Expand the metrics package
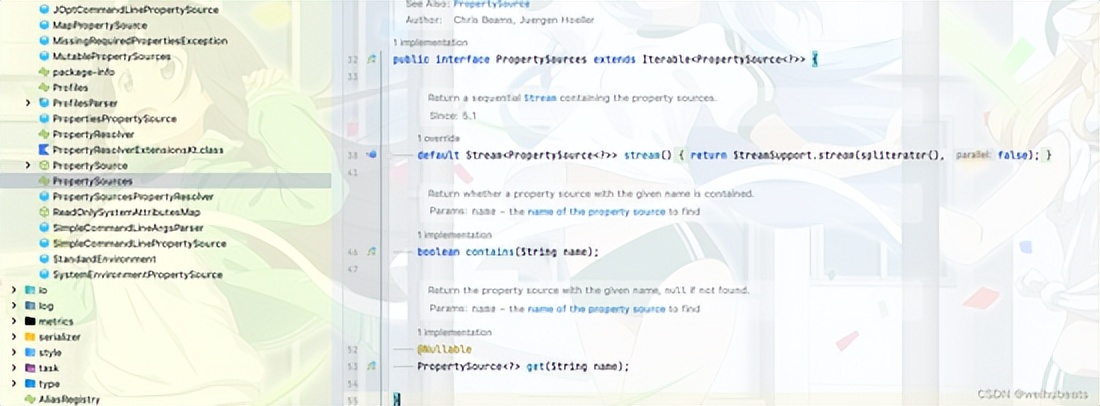The width and height of the screenshot is (1100, 406). point(13,321)
